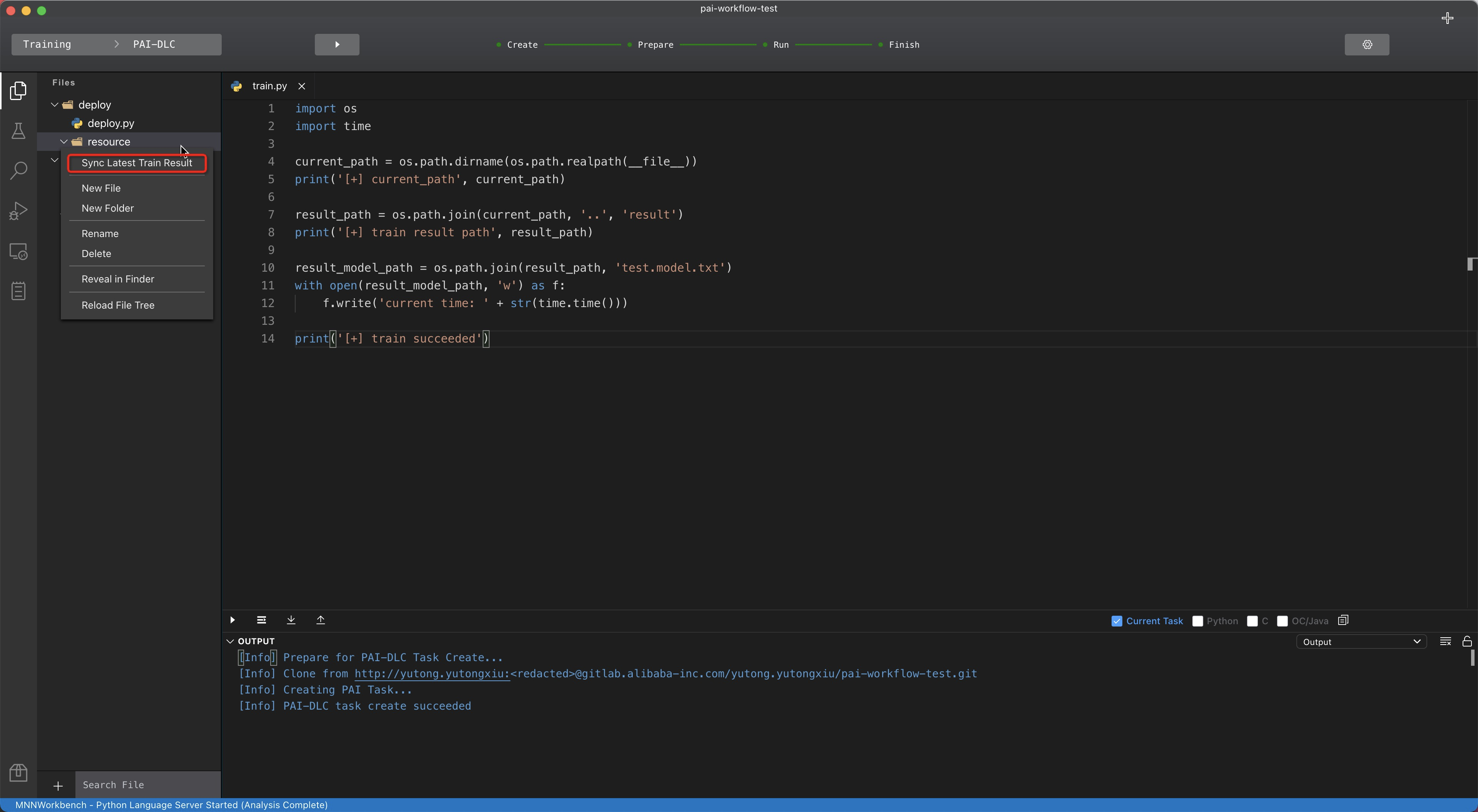Close the train.py tab
The image size is (1478, 812).
[x=302, y=86]
